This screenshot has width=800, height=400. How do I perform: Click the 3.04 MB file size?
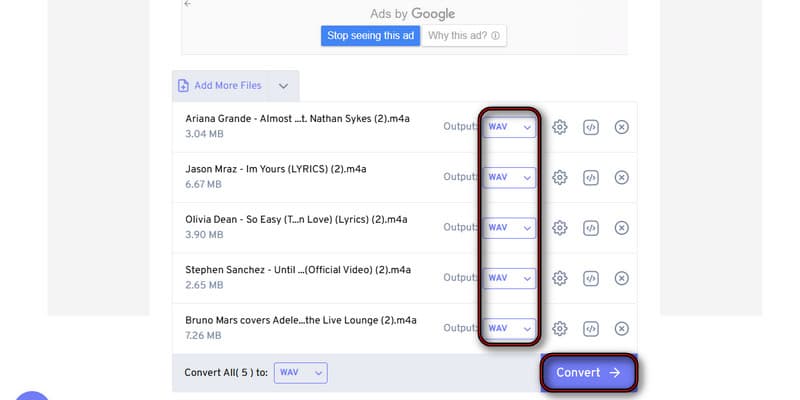point(205,134)
